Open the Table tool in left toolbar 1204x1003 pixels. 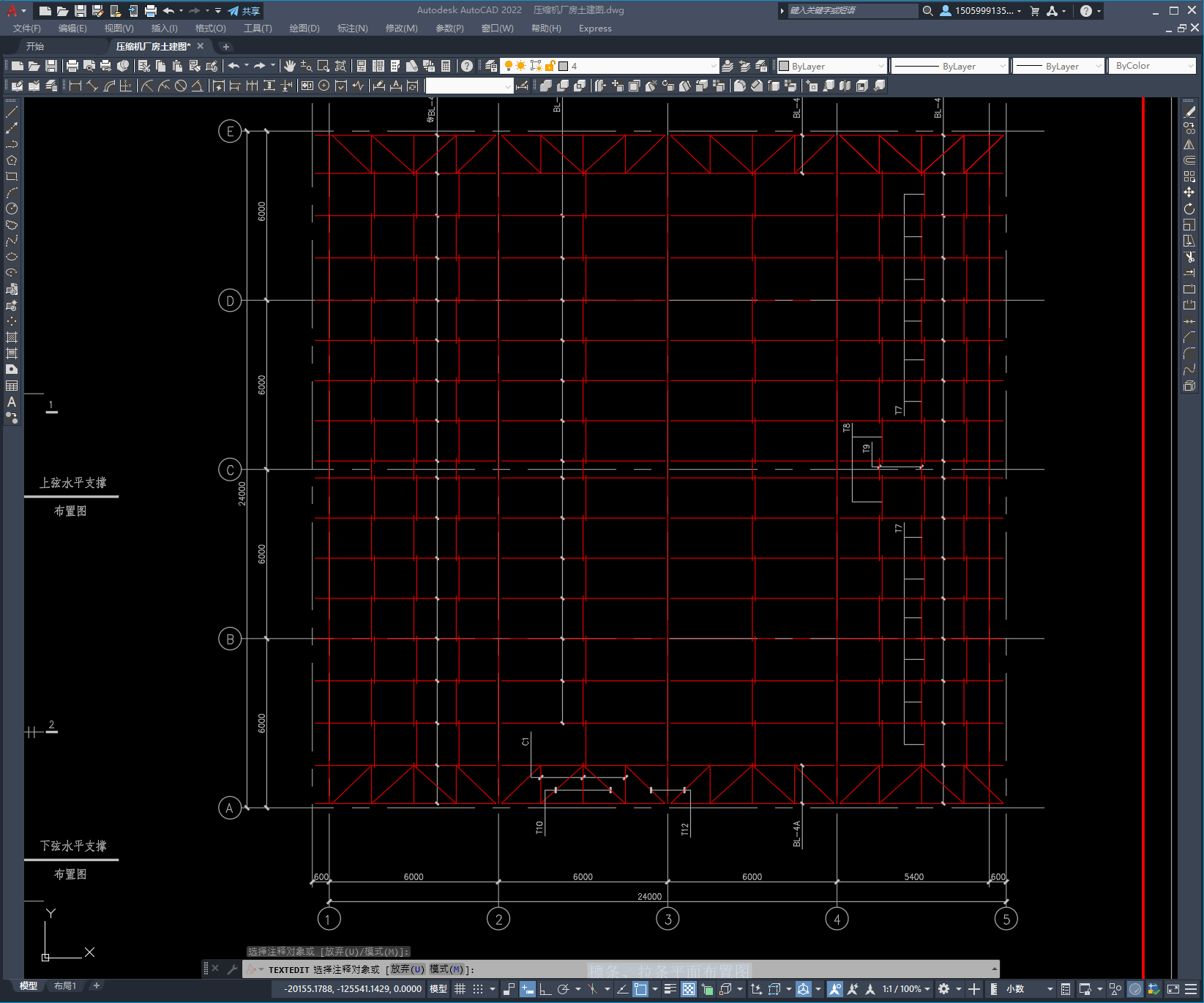click(12, 386)
